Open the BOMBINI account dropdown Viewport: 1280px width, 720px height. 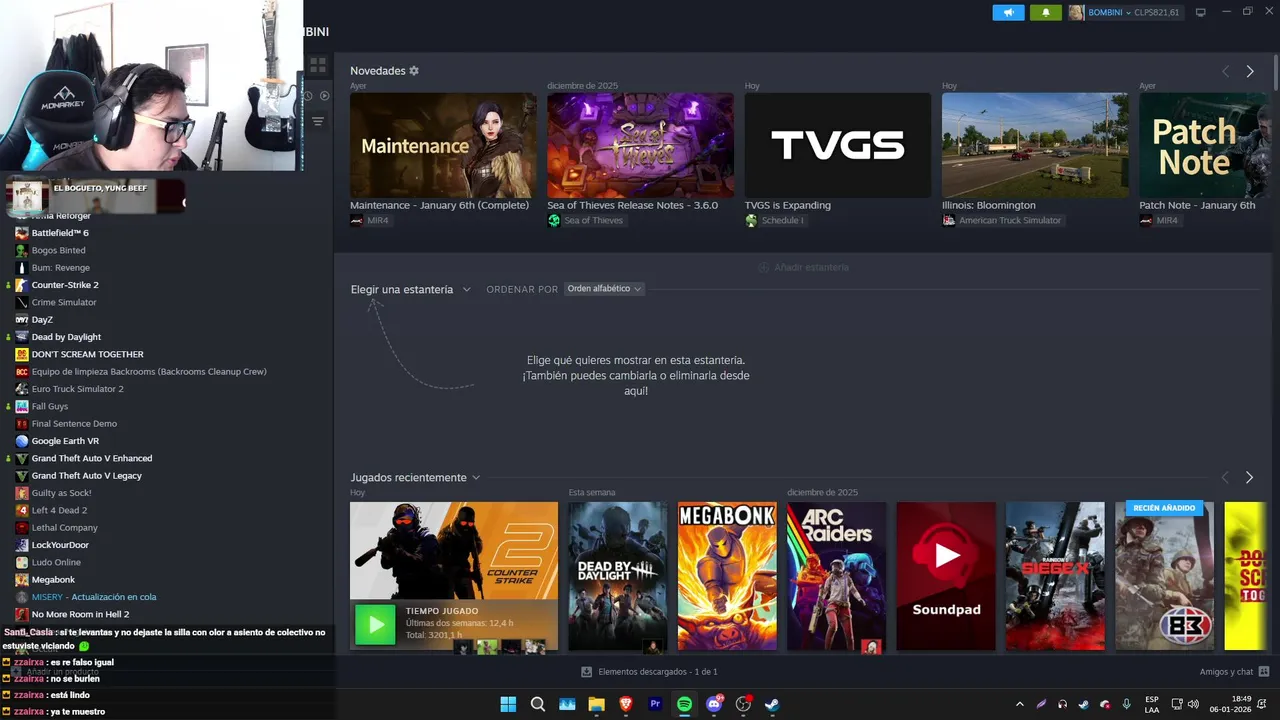(1124, 13)
